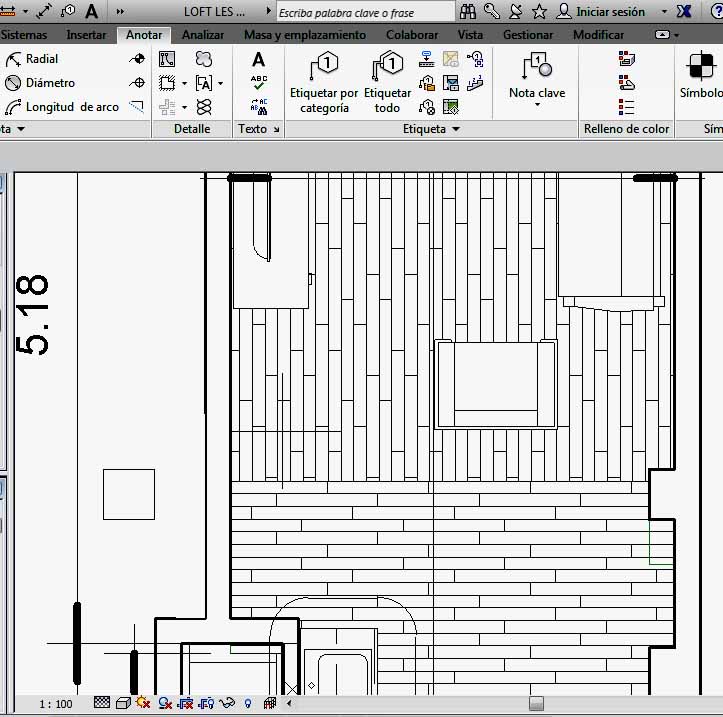The width and height of the screenshot is (723, 717).
Task: Toggle temporary hide/isolate lightbulb icon
Action: tap(248, 704)
